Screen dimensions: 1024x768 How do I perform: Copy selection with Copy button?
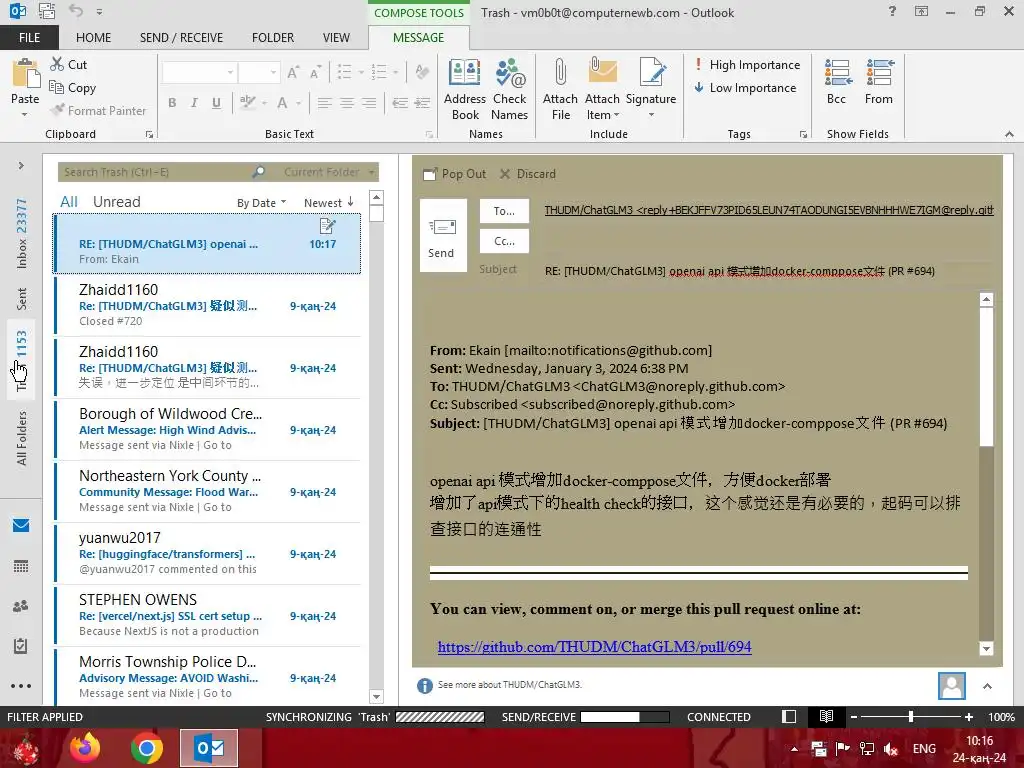tap(73, 88)
